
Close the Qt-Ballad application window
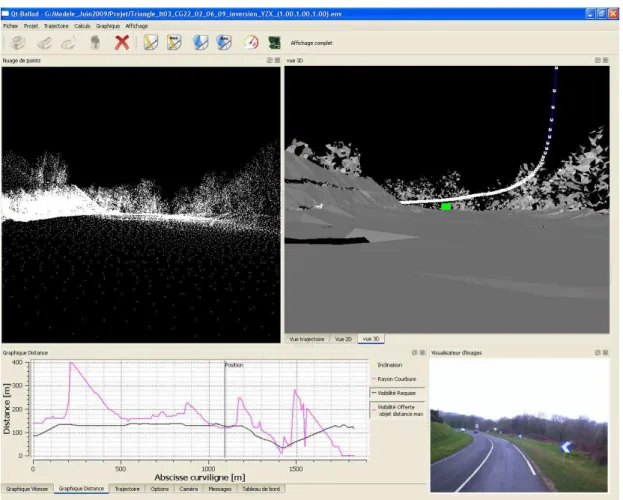(x=613, y=14)
